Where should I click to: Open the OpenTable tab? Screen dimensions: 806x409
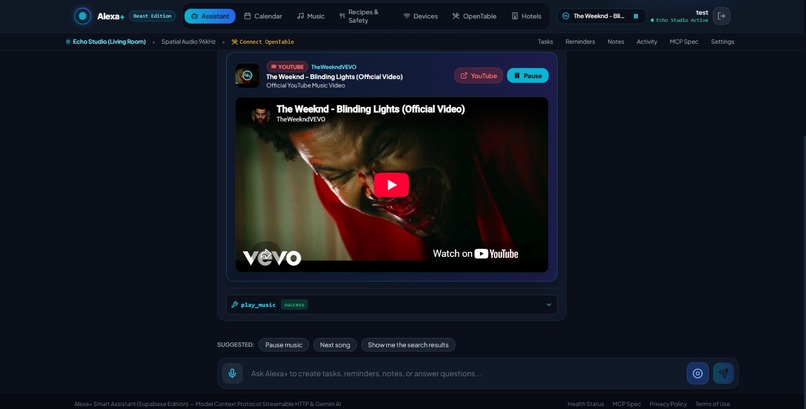474,16
